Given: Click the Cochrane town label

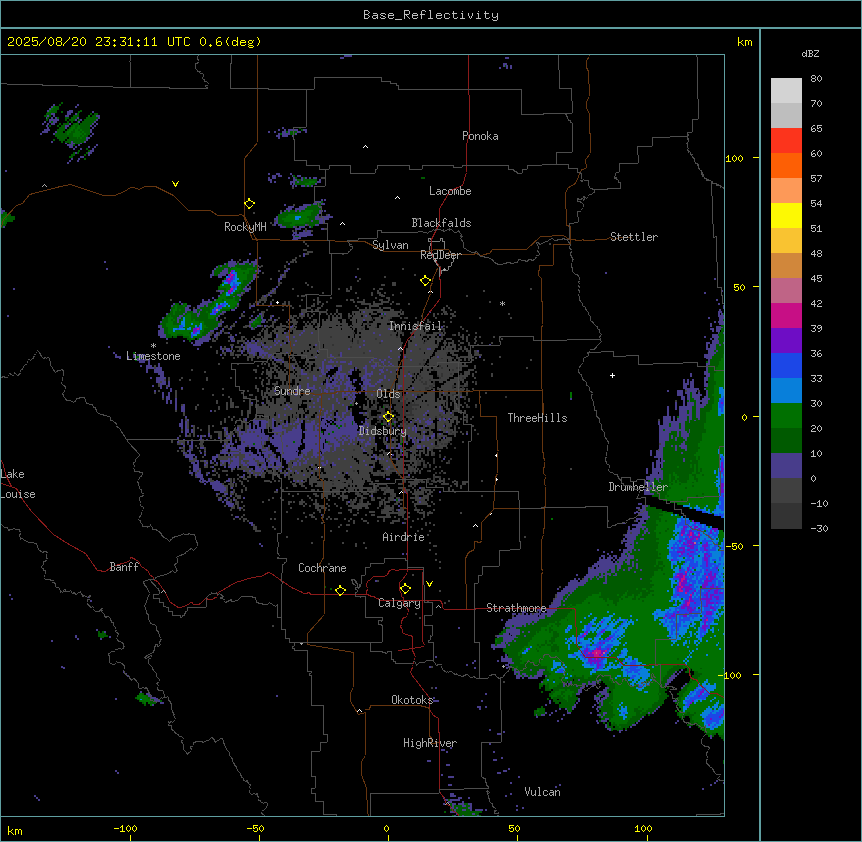Looking at the screenshot, I should (322, 568).
